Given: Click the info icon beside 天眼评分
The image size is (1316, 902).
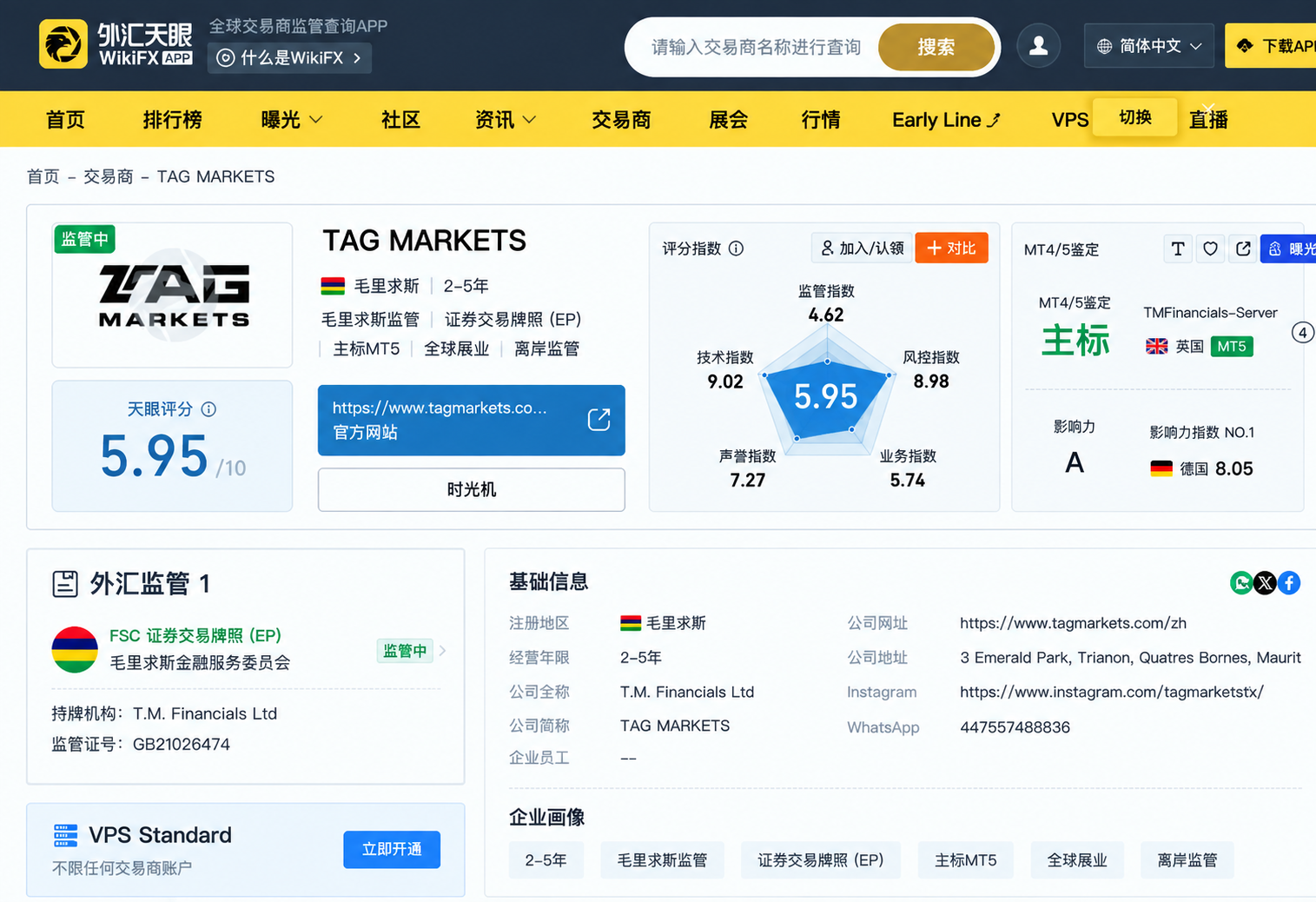Looking at the screenshot, I should [x=208, y=409].
